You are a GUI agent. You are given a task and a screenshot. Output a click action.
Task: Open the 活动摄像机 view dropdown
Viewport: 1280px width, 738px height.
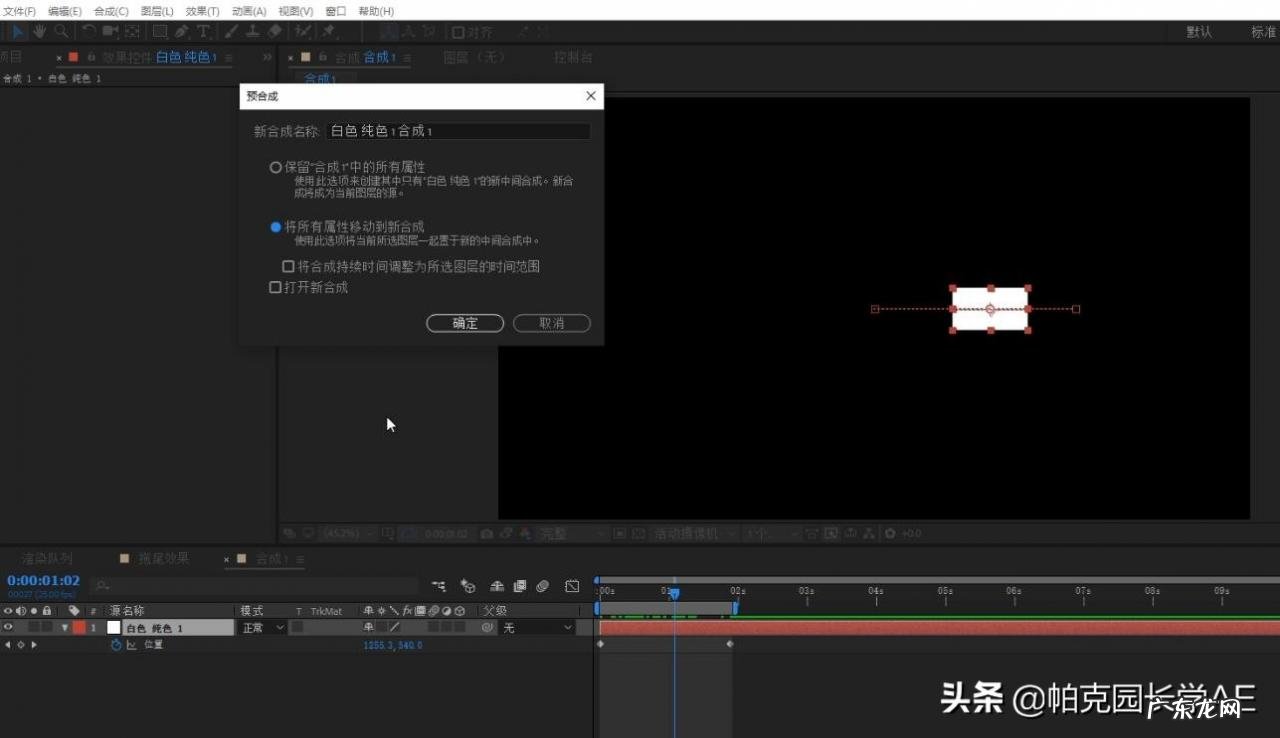click(x=690, y=533)
